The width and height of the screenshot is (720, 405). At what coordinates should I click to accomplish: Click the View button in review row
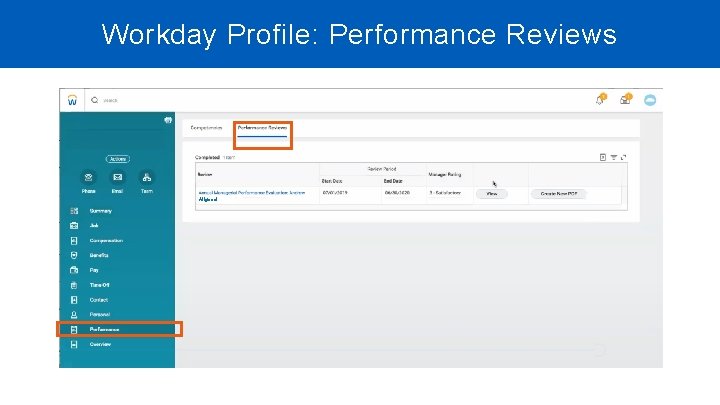point(491,194)
